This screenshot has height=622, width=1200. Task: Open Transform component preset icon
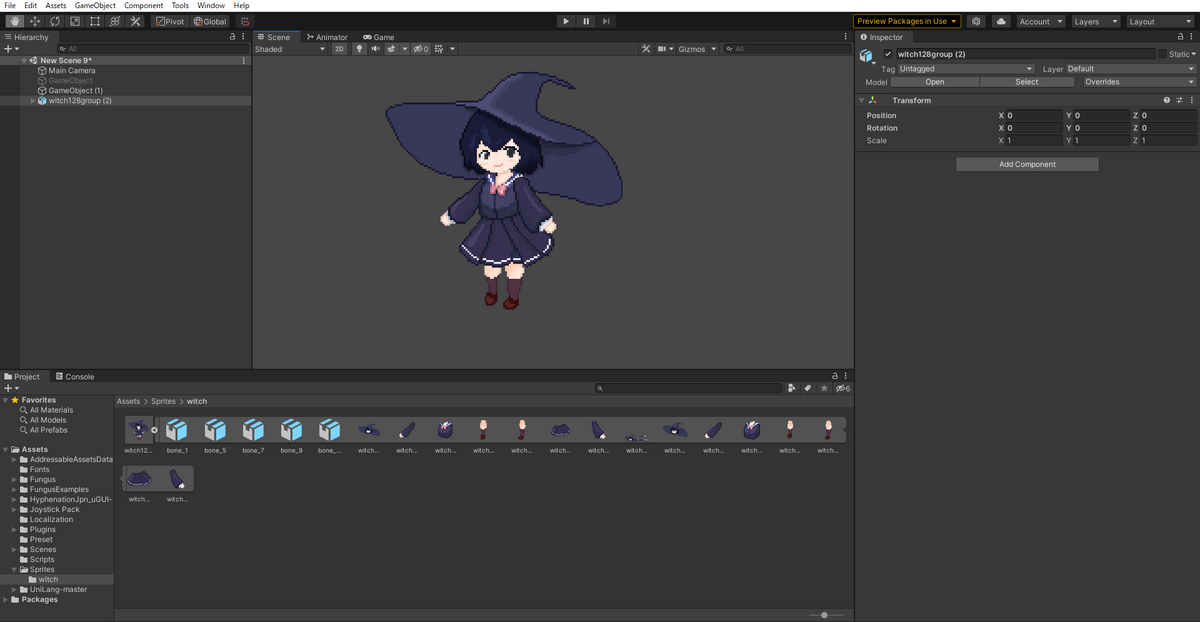1180,100
